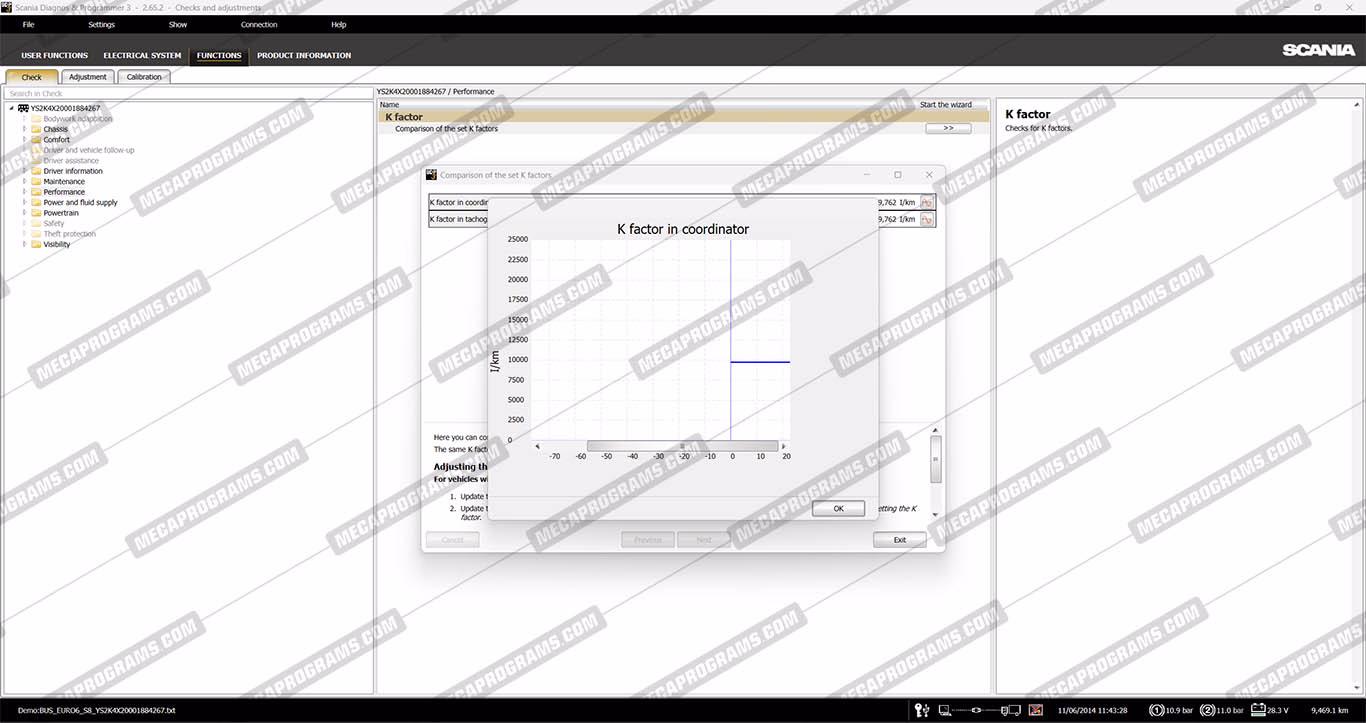Screen dimensions: 1366x723
Task: Click the Scania app icon in title bar
Action: point(6,7)
